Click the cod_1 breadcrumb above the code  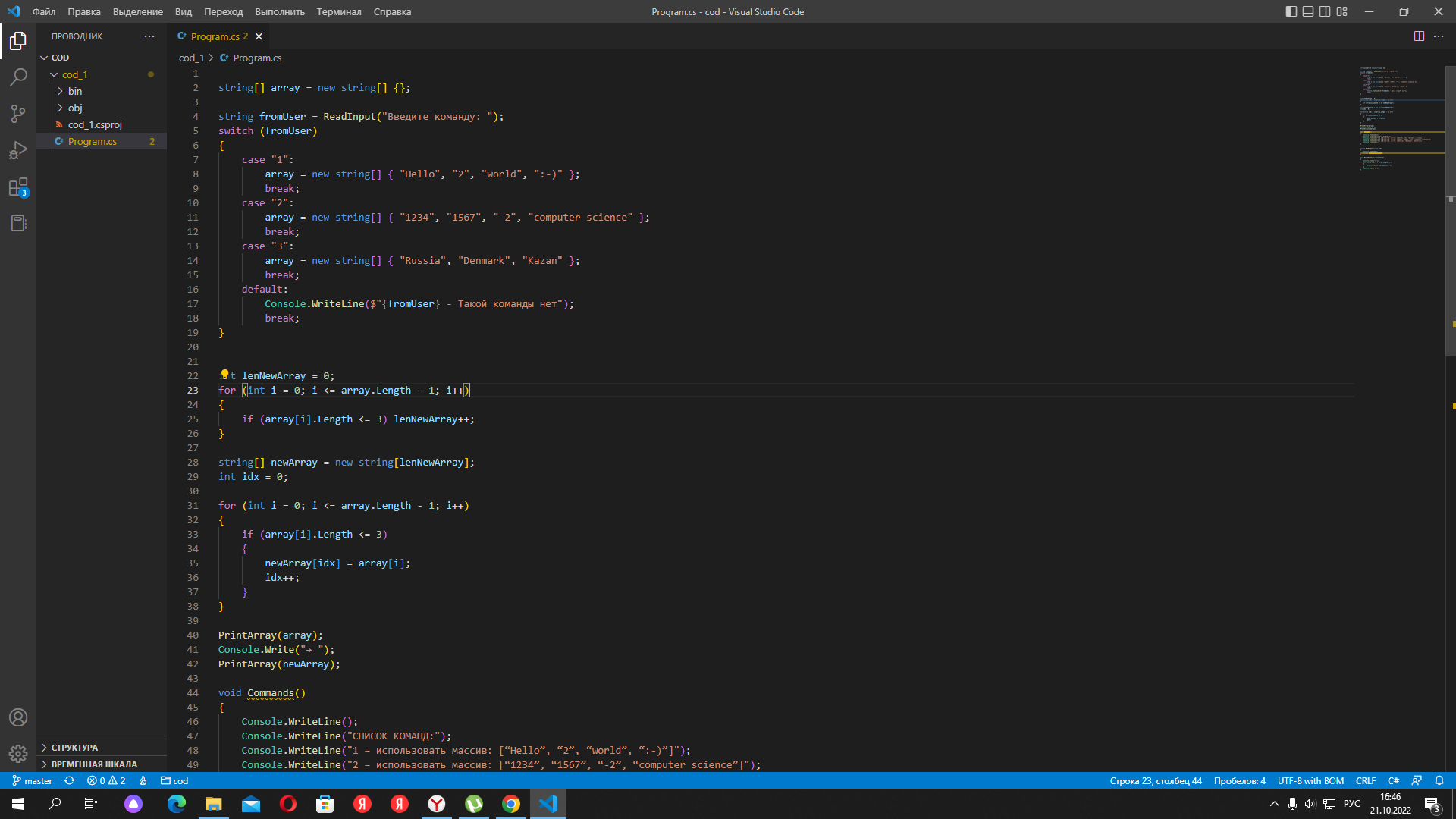pos(191,58)
